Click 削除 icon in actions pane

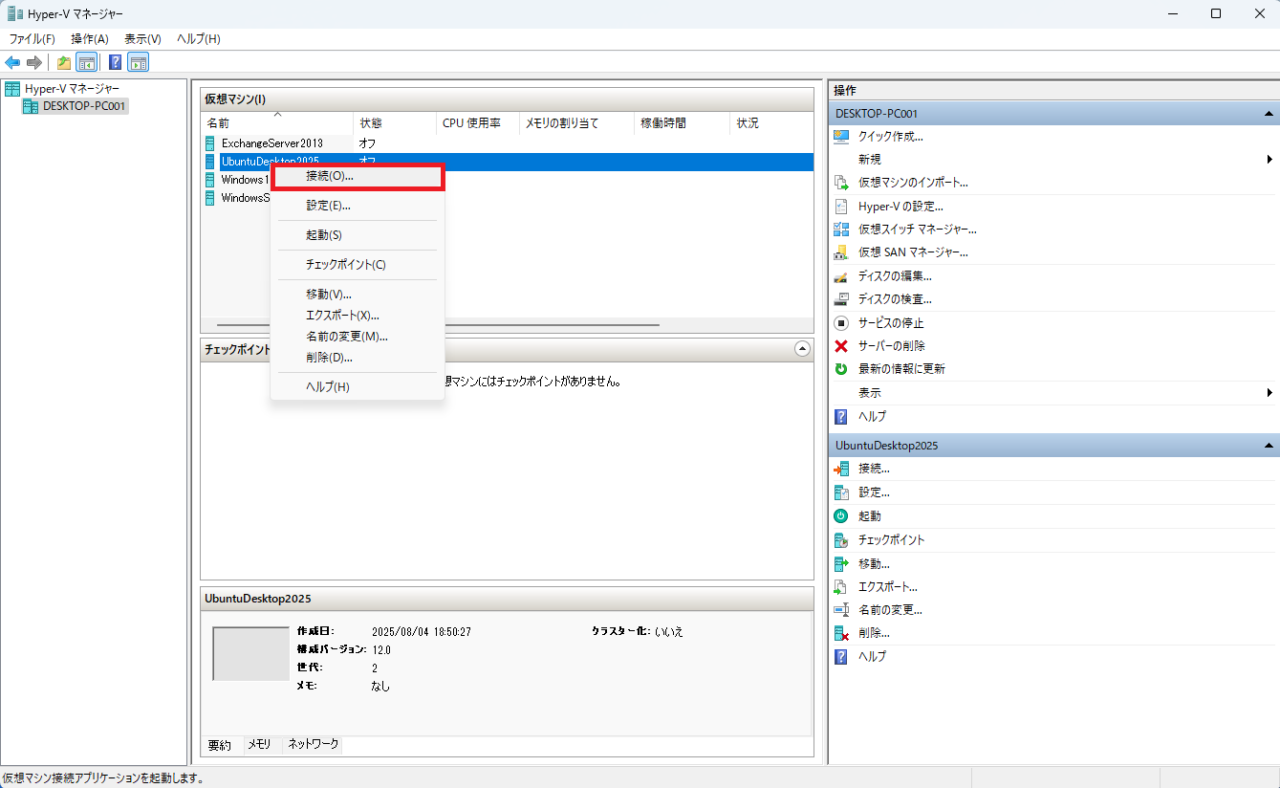pyautogui.click(x=841, y=633)
